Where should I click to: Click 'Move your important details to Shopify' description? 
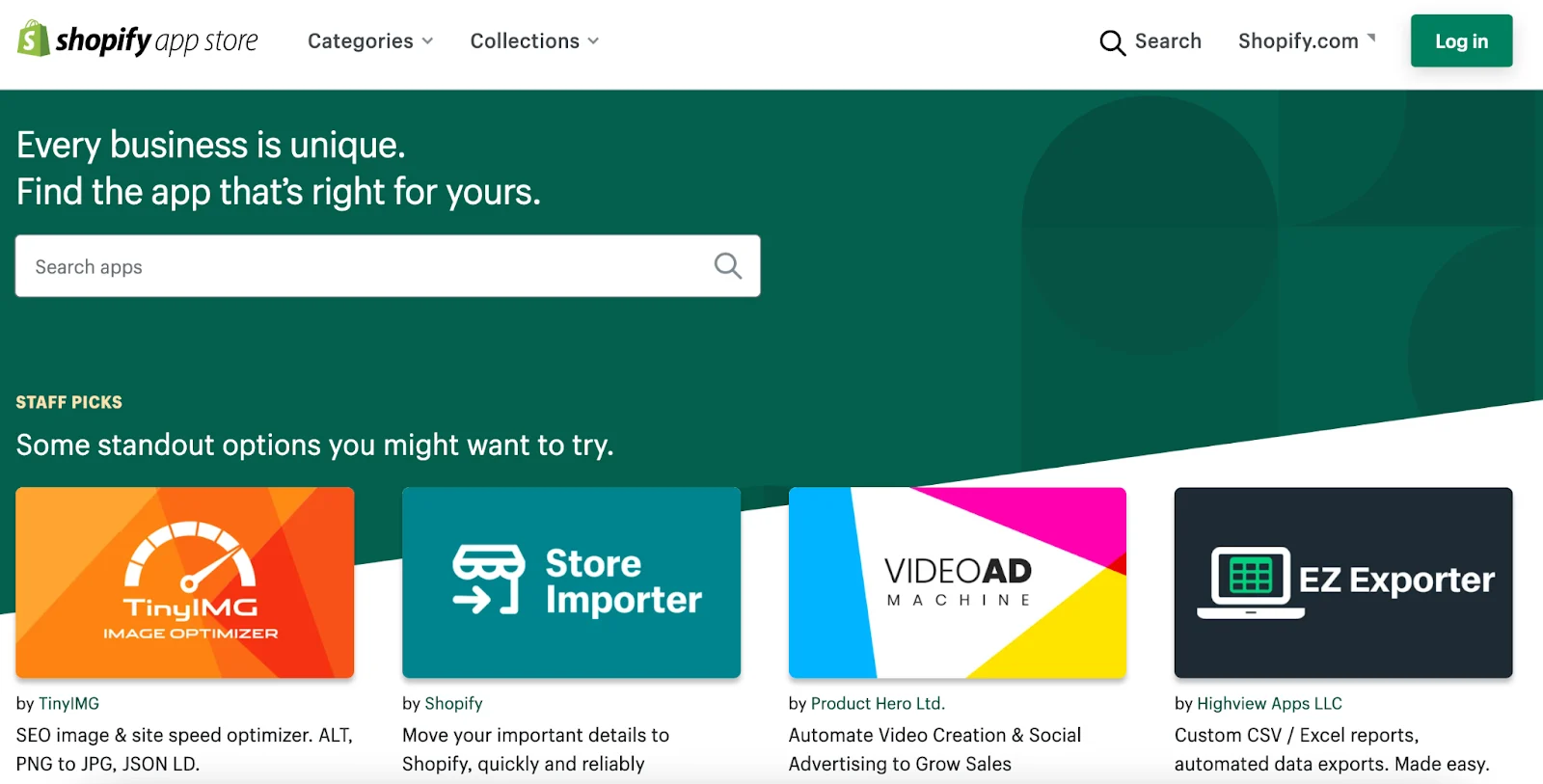tap(535, 749)
